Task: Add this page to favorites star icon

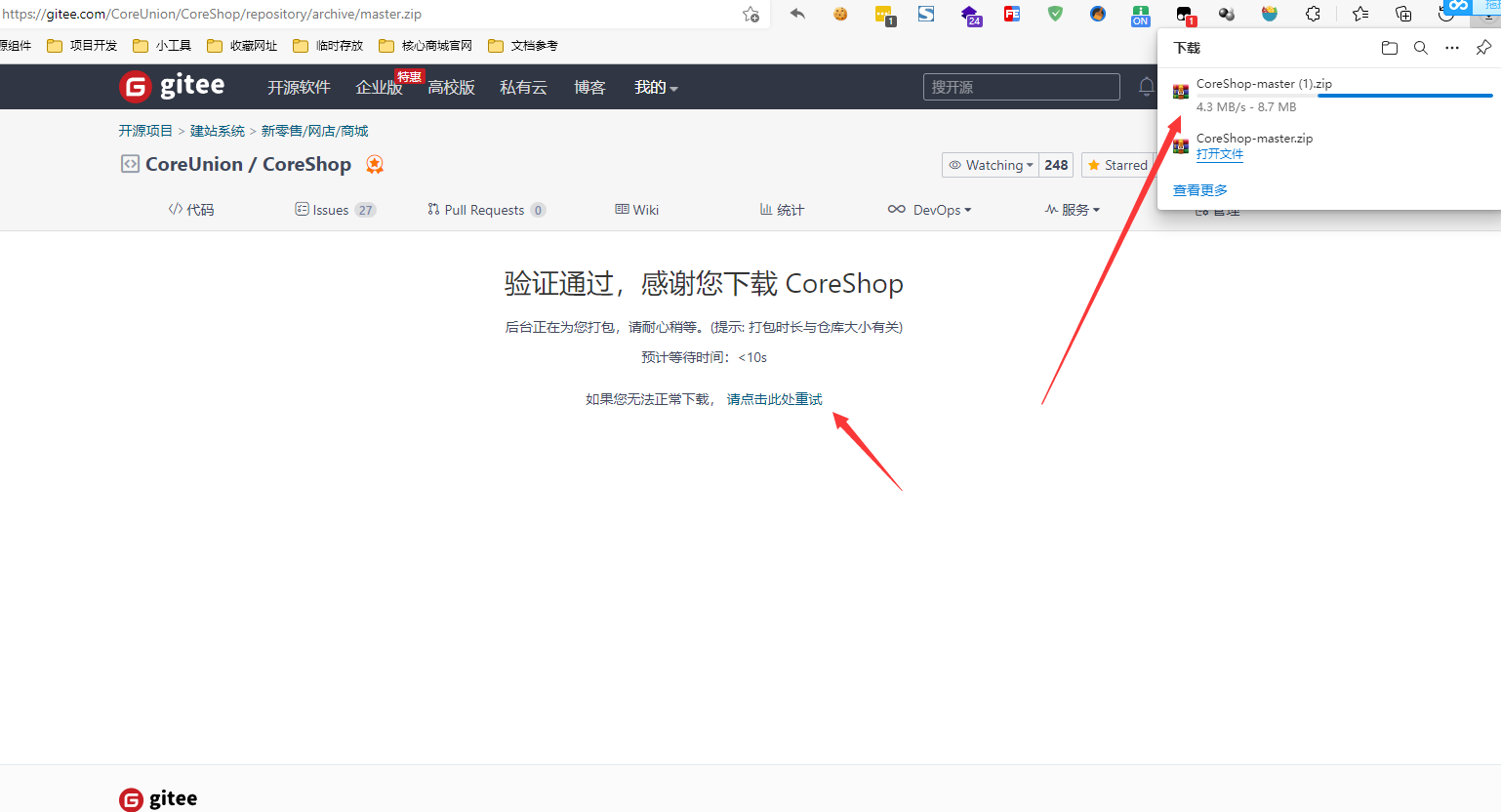Action: [x=750, y=14]
